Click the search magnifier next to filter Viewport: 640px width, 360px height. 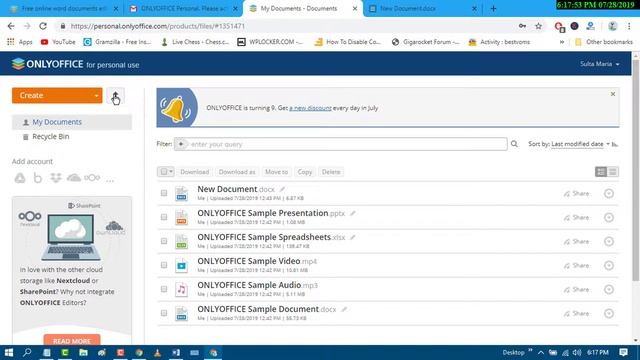pos(514,144)
